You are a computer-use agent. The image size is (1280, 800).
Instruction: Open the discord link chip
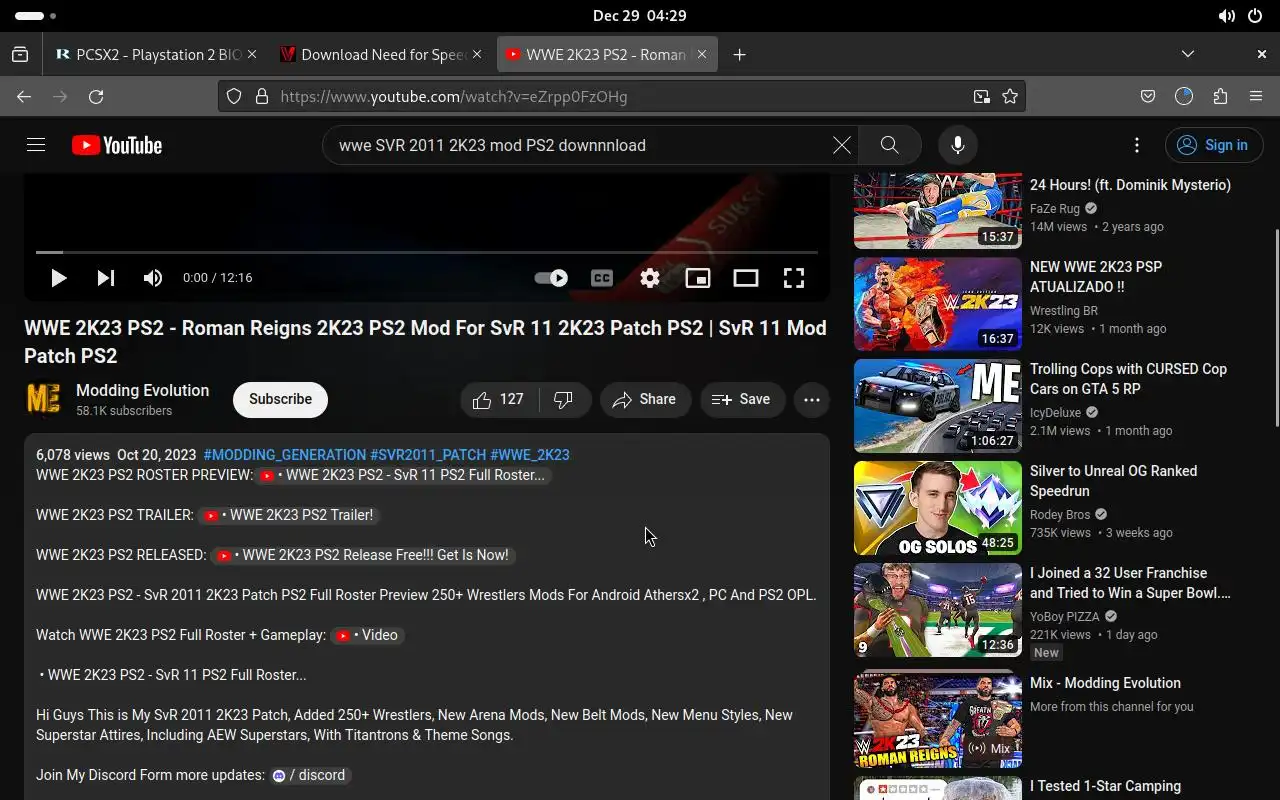pos(309,775)
